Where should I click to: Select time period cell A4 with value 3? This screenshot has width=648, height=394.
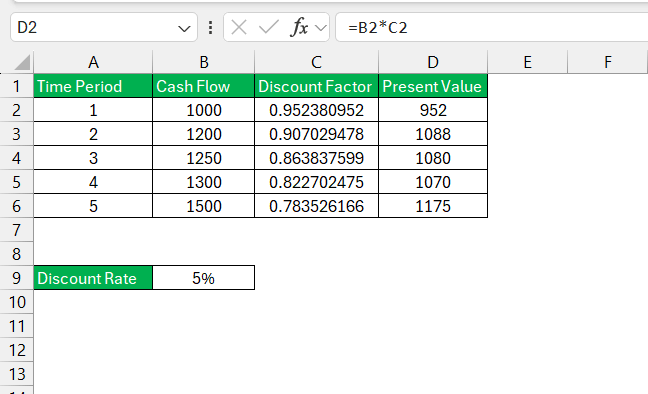pos(93,158)
